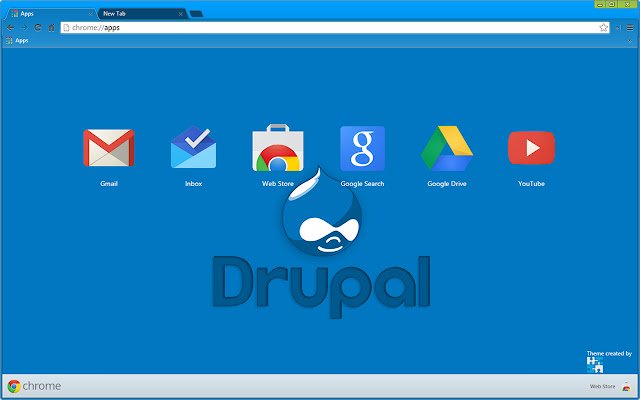Open the Gmail app icon

(109, 147)
